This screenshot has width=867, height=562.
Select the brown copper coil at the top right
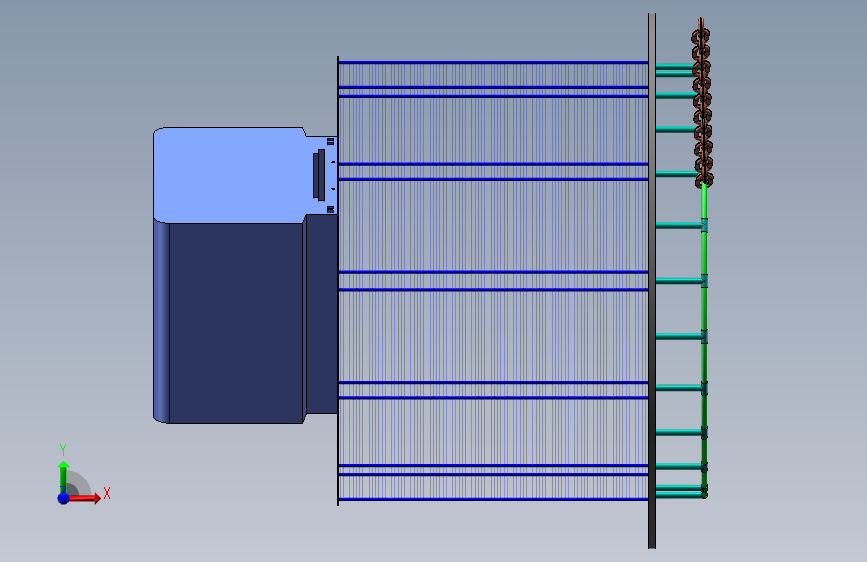click(x=702, y=103)
